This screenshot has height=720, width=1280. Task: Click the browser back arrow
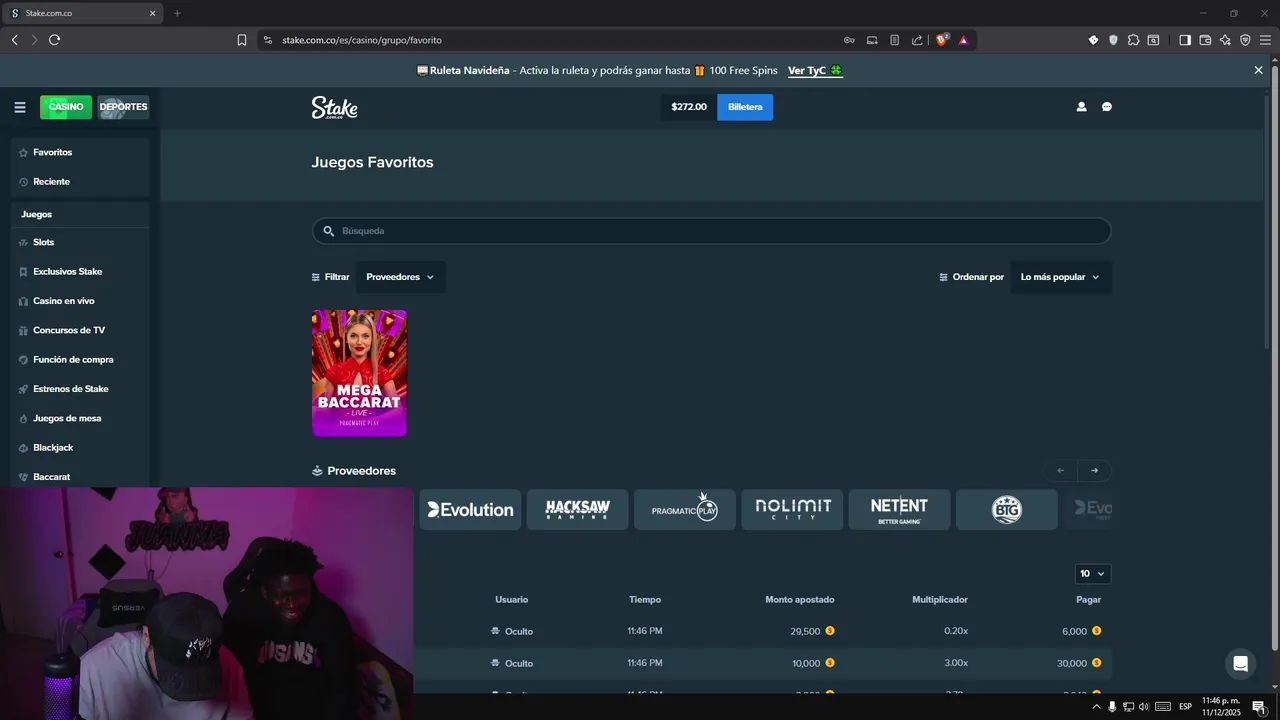[x=14, y=40]
